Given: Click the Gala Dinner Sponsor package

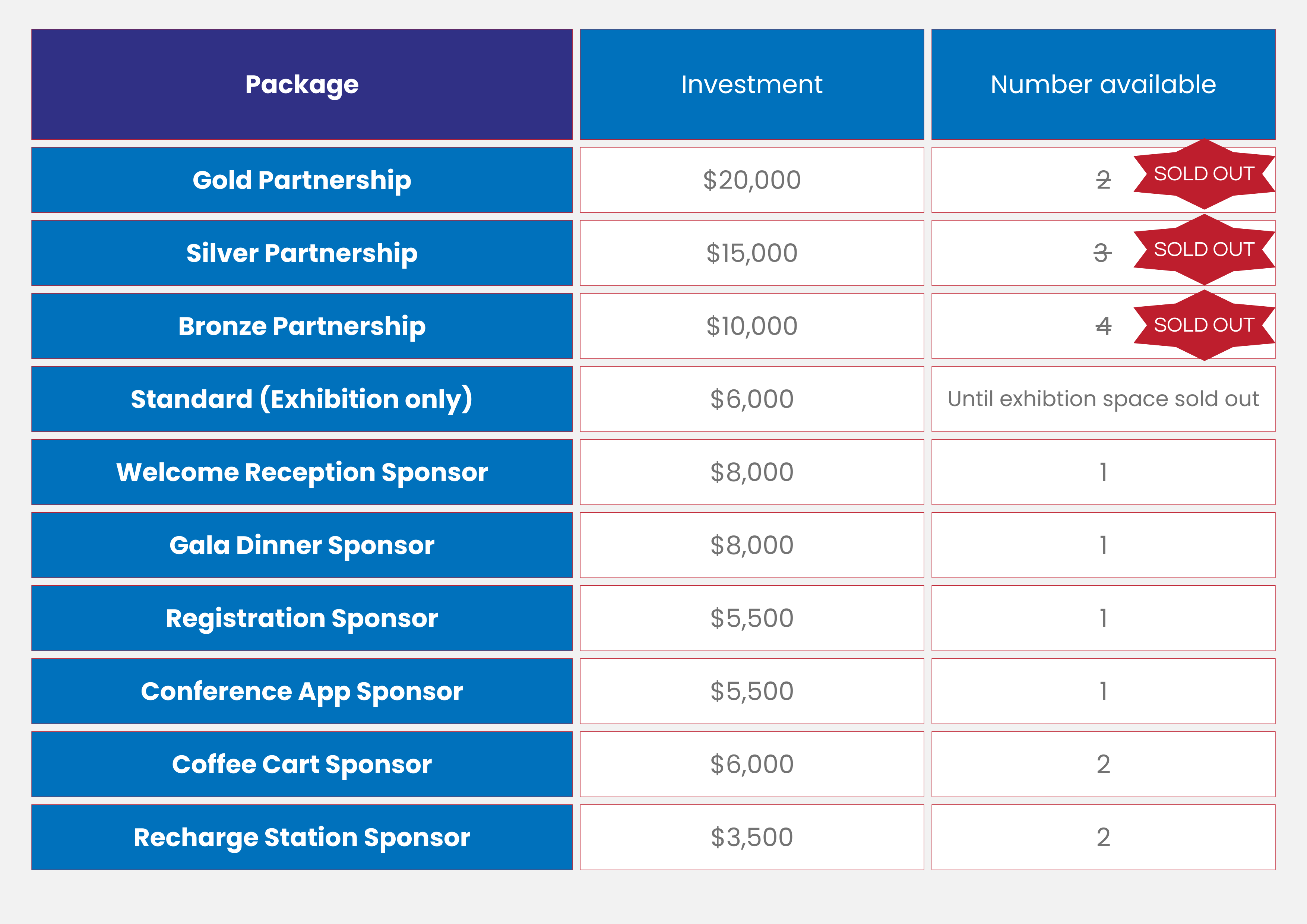Looking at the screenshot, I should click(x=302, y=545).
